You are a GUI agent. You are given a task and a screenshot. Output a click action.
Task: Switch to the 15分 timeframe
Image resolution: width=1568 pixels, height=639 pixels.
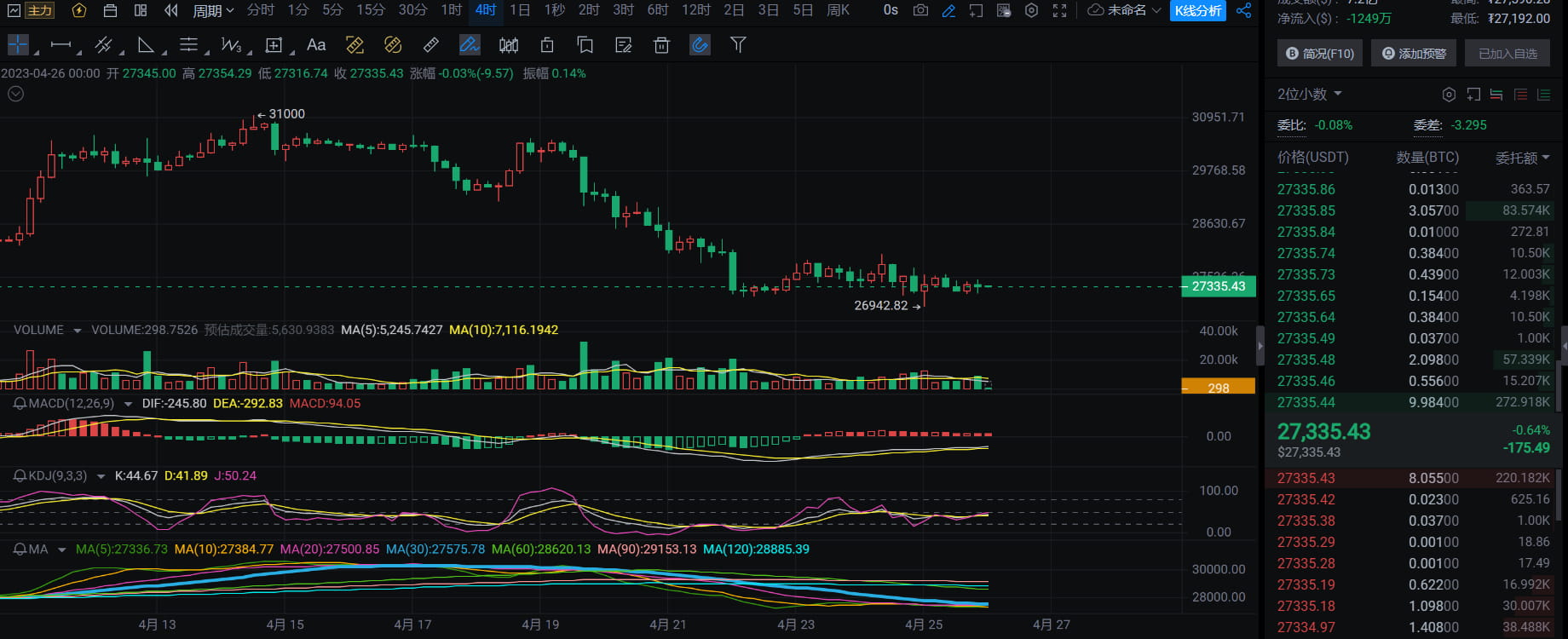pos(371,10)
